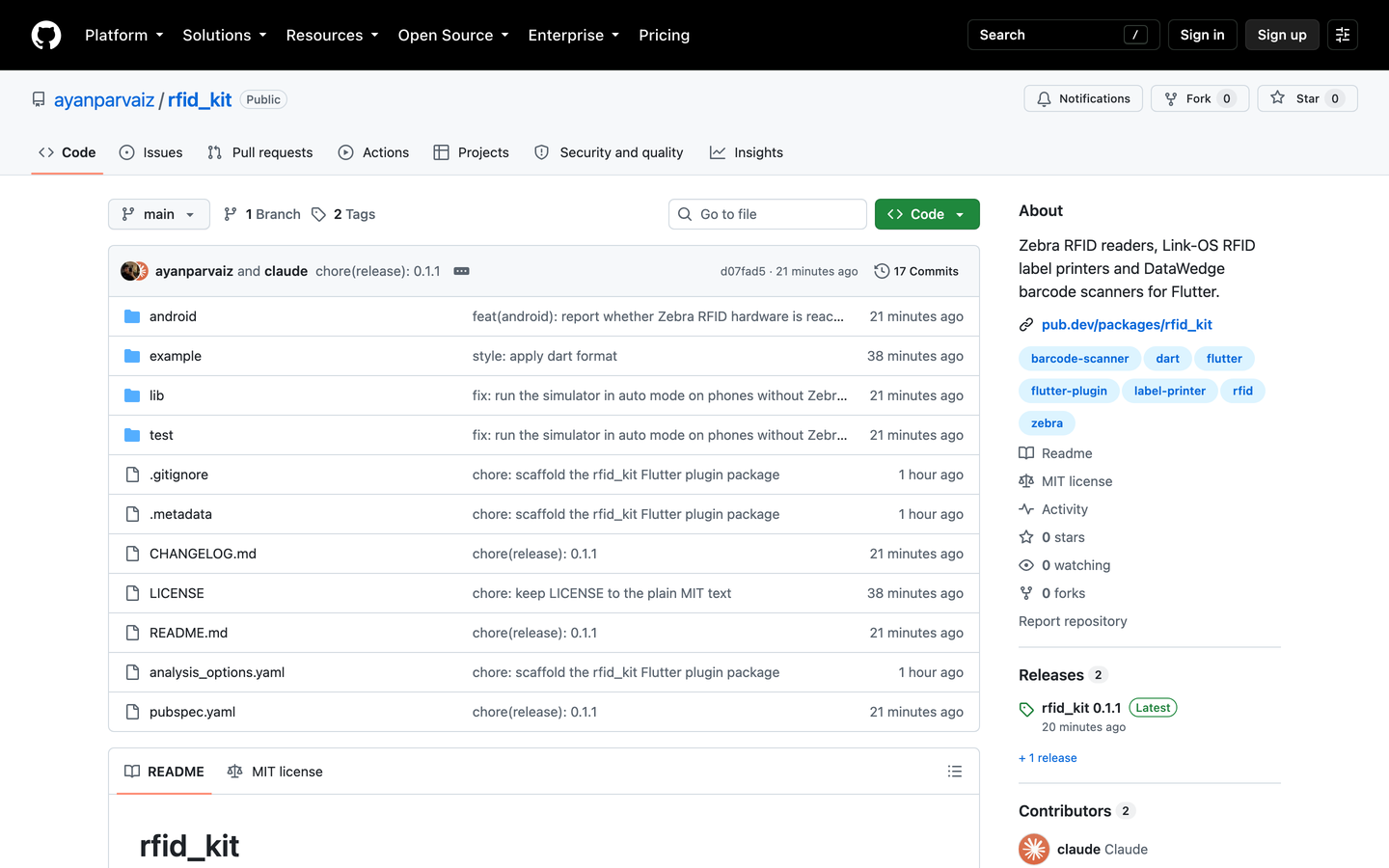Fork the repository
The image size is (1389, 868).
click(x=1200, y=98)
